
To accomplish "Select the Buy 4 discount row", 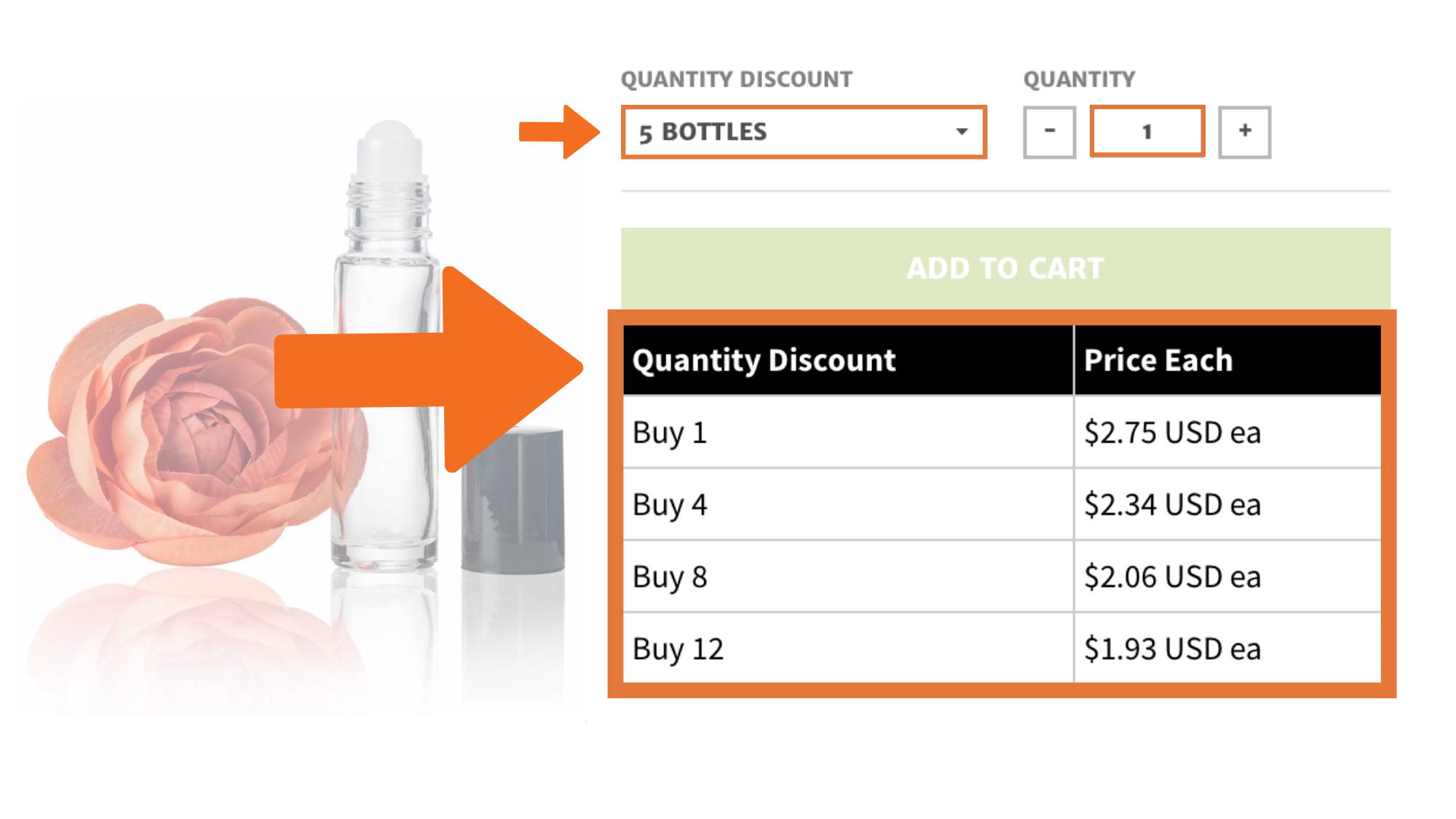I will pos(1002,505).
